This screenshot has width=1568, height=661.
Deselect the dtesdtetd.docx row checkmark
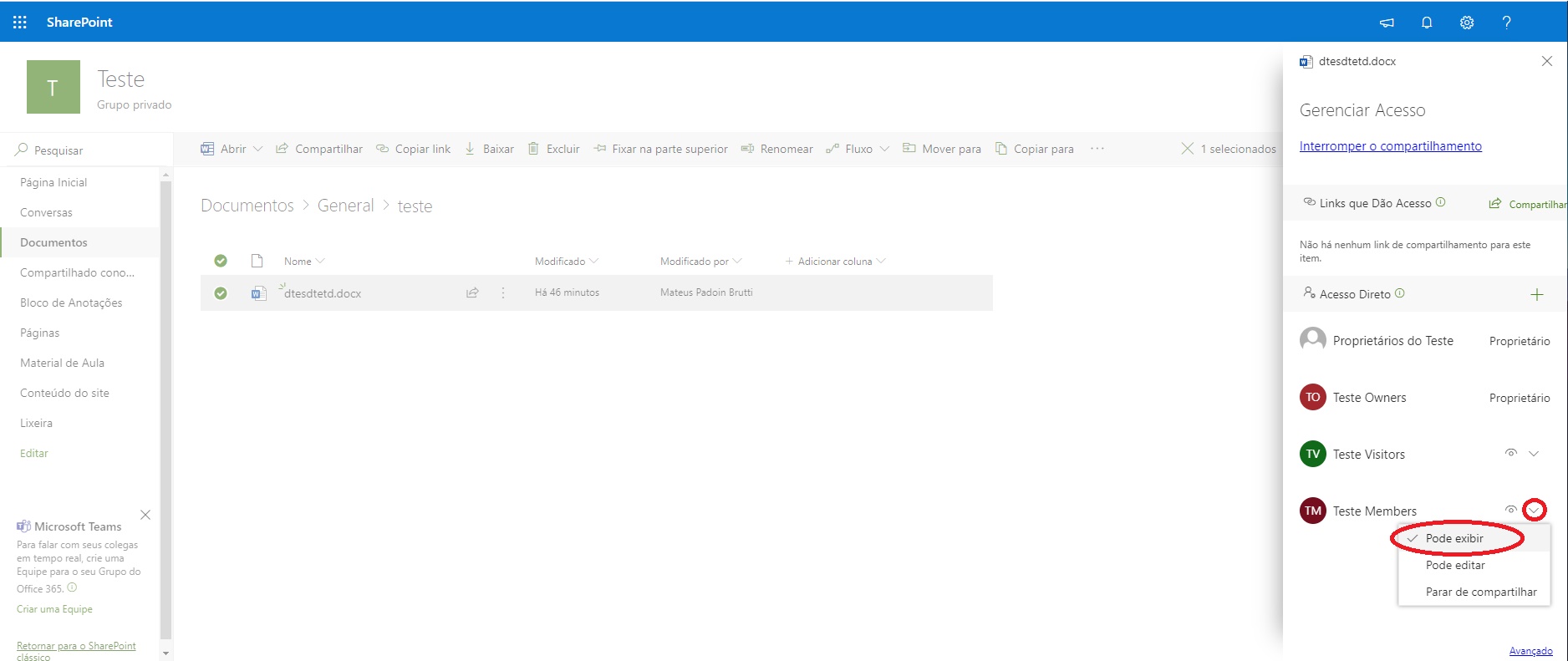click(x=221, y=293)
